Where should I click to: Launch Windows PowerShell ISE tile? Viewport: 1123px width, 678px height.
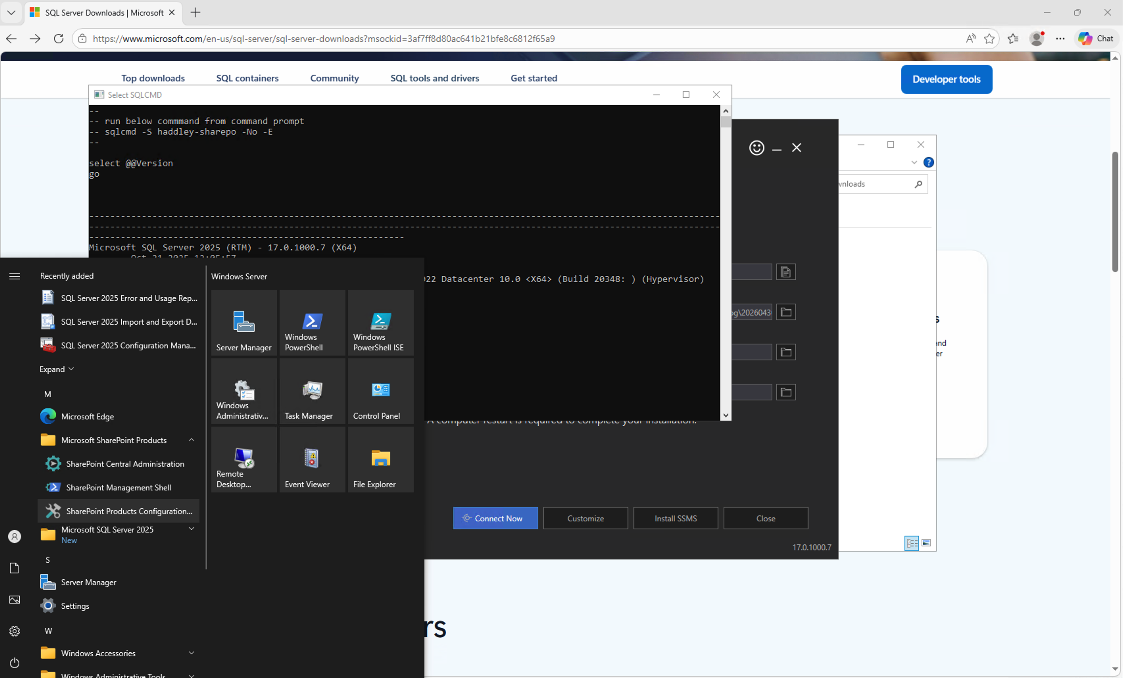point(381,323)
